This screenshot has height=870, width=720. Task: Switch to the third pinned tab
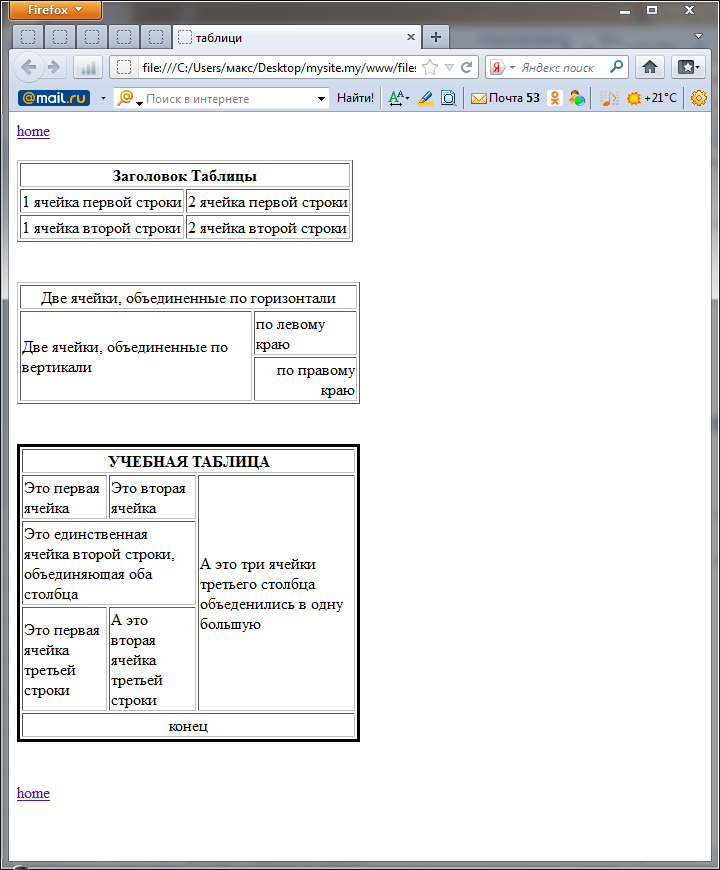pos(92,37)
